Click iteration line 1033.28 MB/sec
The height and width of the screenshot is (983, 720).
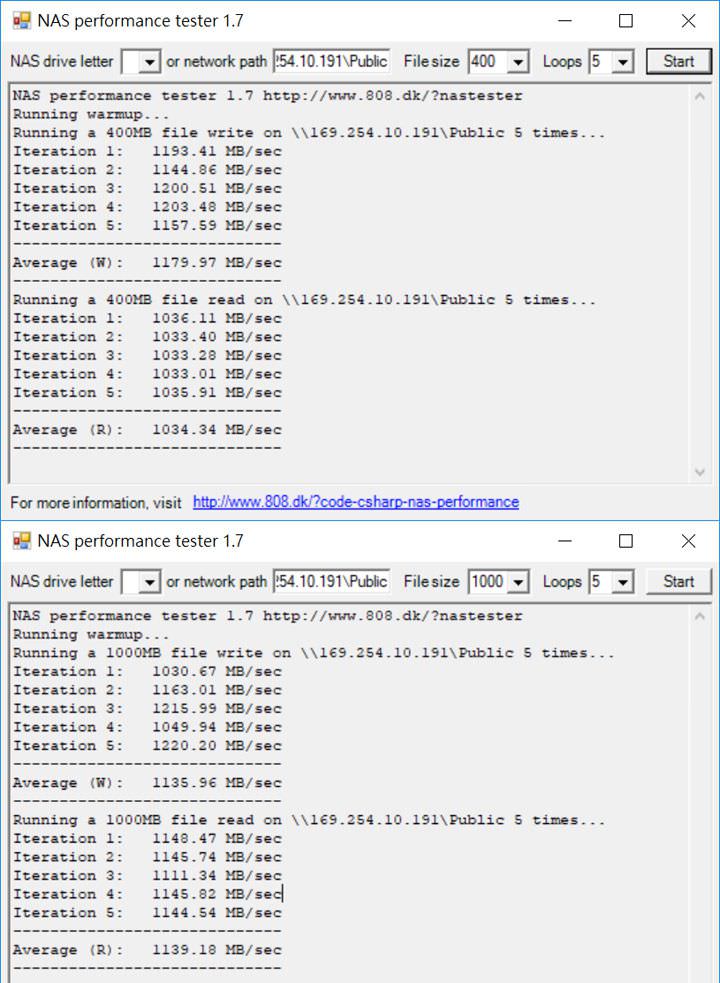[x=147, y=355]
